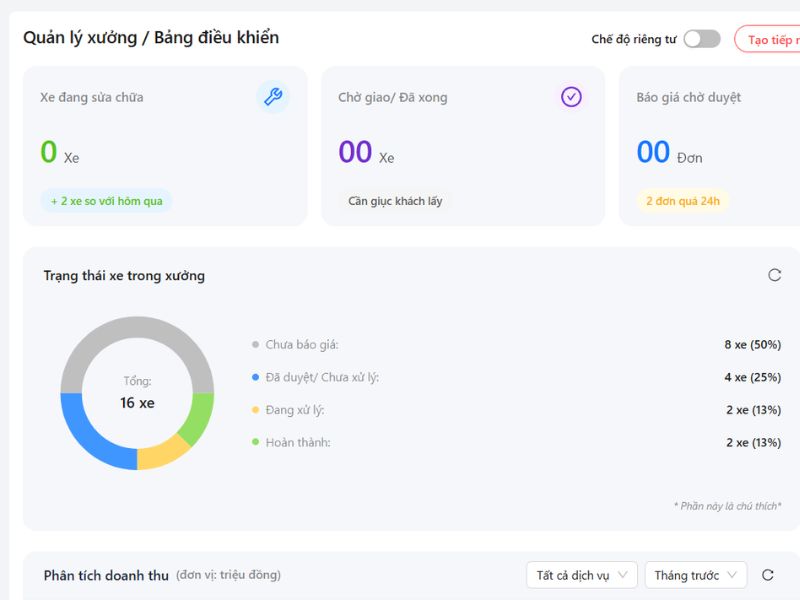The image size is (800, 600).
Task: Click the 'Trạng thái xe trong xưởng' heading
Action: tap(124, 276)
